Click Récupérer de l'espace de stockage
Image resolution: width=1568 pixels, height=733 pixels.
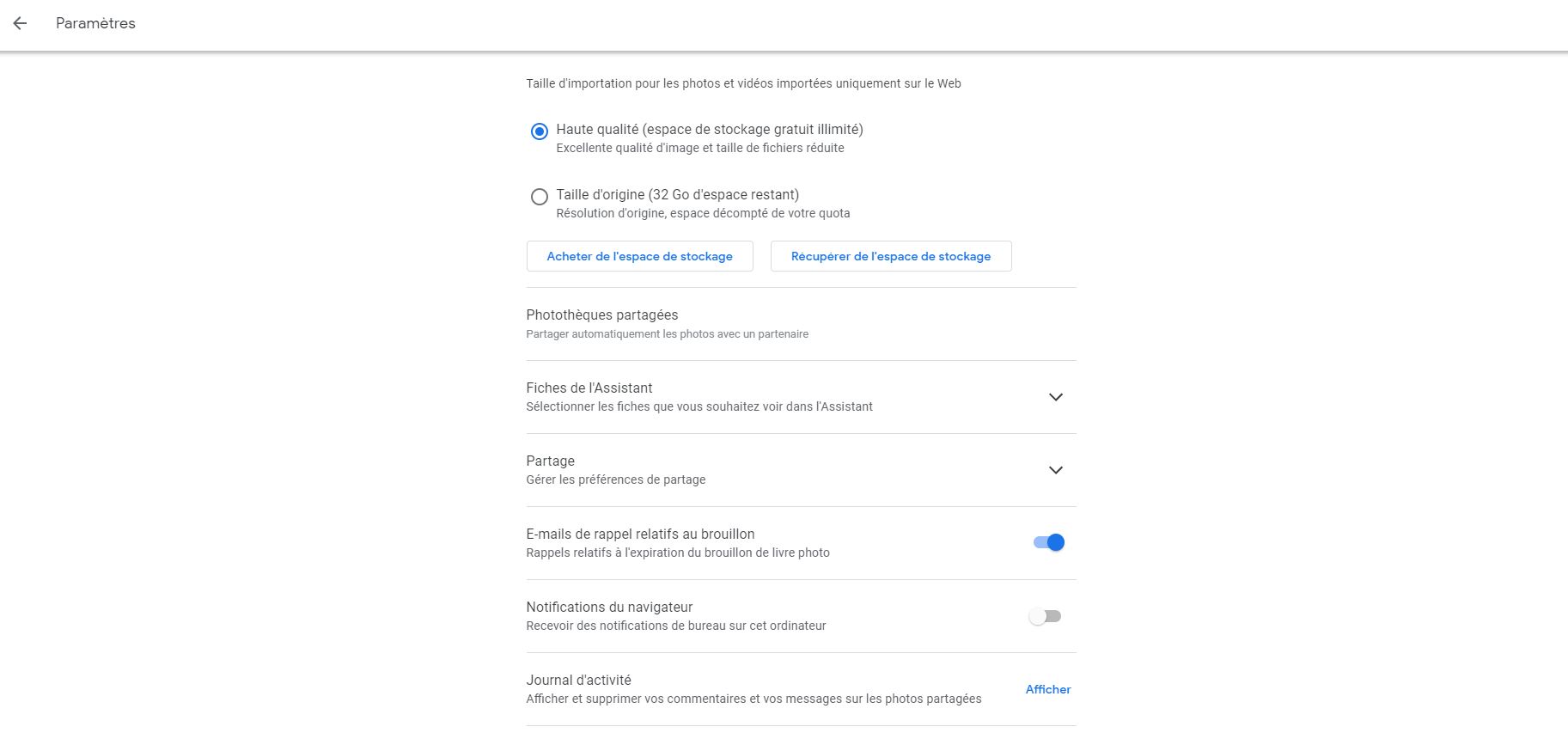[890, 256]
